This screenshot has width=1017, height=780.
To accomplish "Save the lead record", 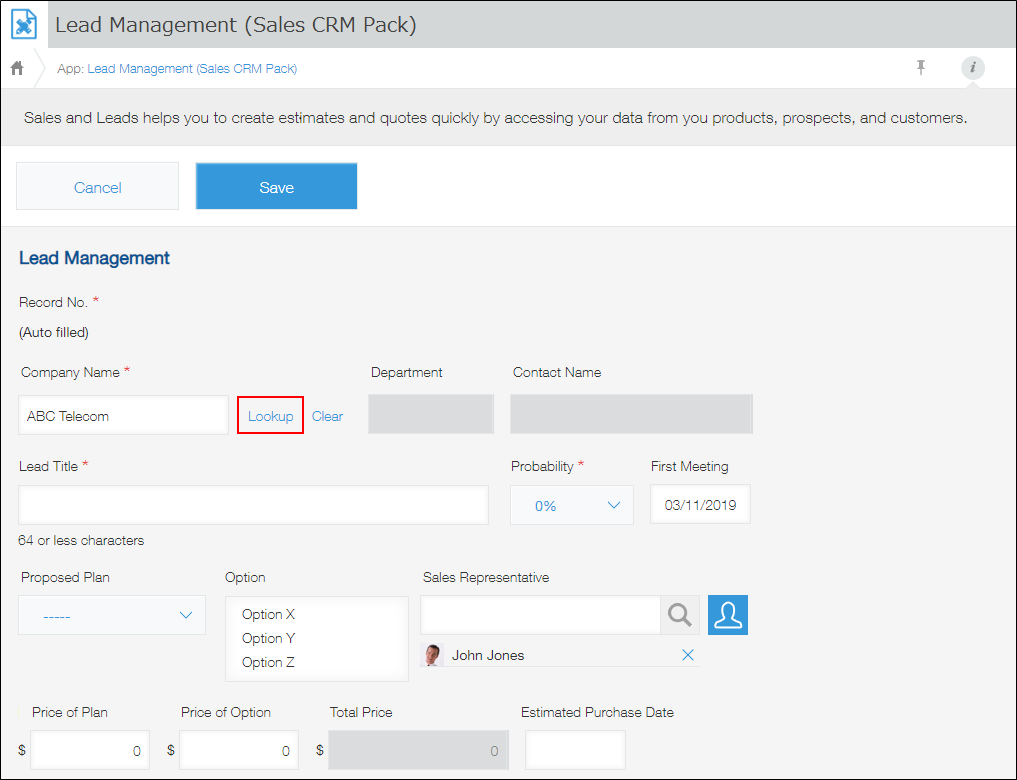I will pyautogui.click(x=276, y=187).
